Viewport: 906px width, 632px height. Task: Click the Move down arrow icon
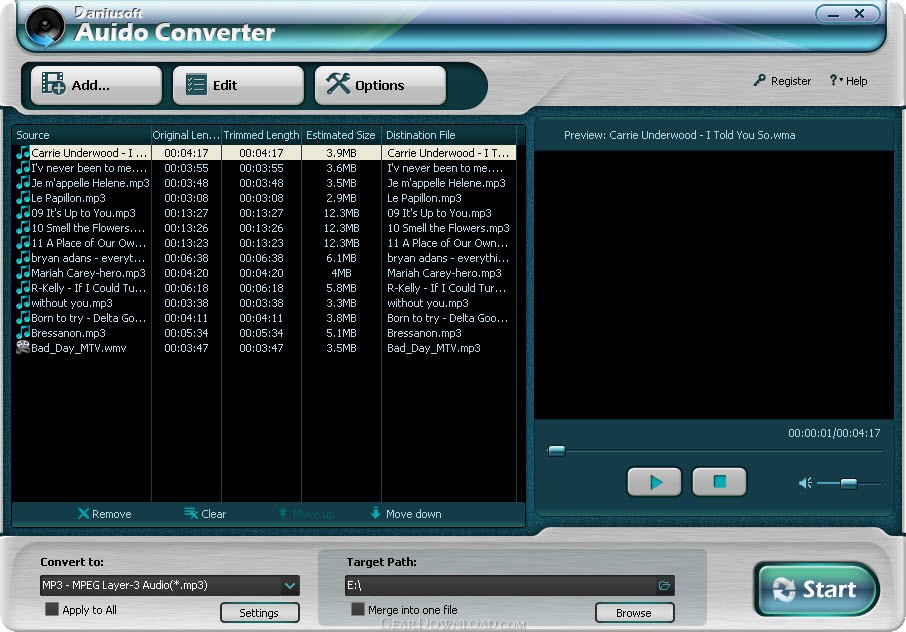(x=375, y=513)
